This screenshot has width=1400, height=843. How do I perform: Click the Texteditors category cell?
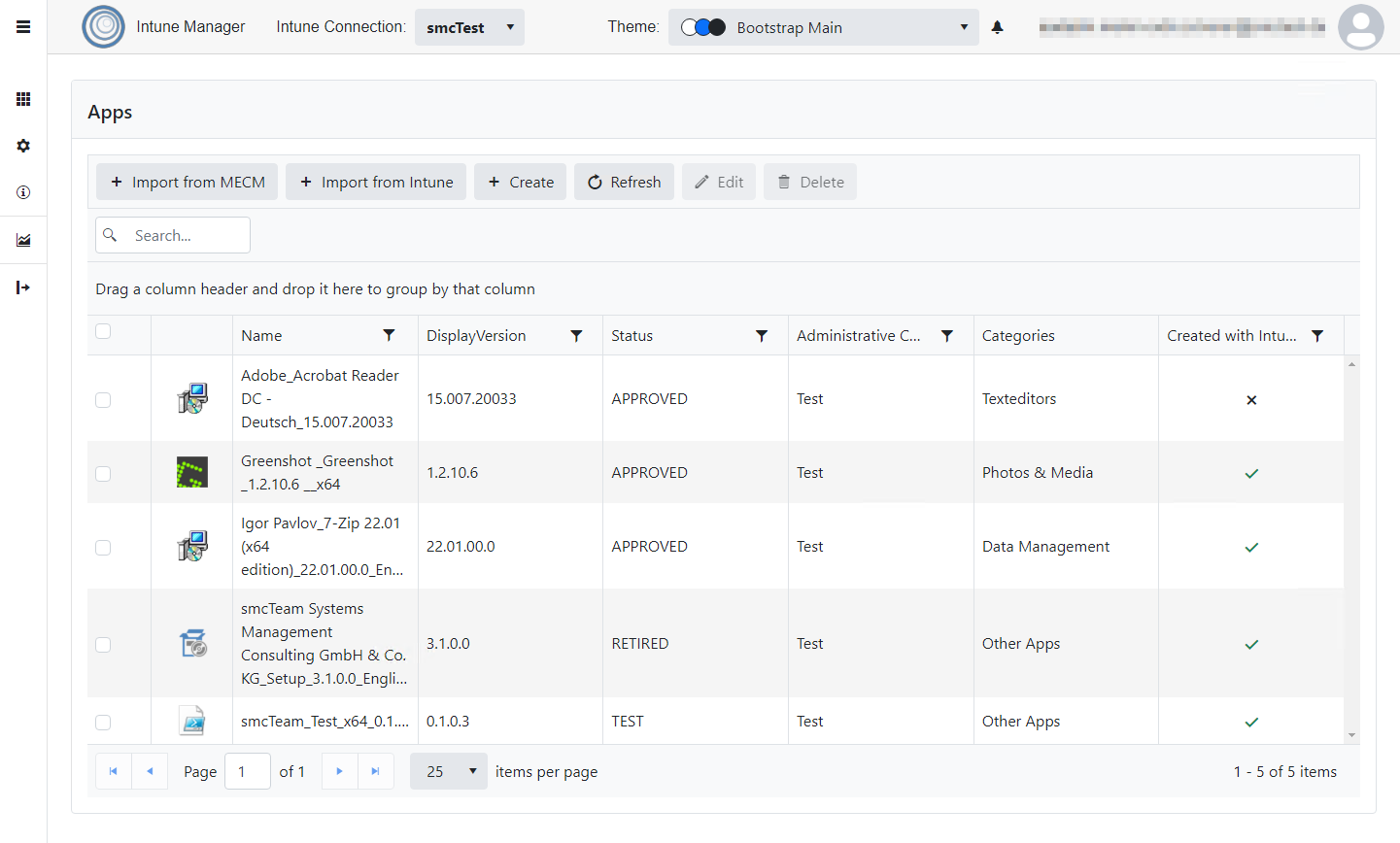pos(1066,398)
